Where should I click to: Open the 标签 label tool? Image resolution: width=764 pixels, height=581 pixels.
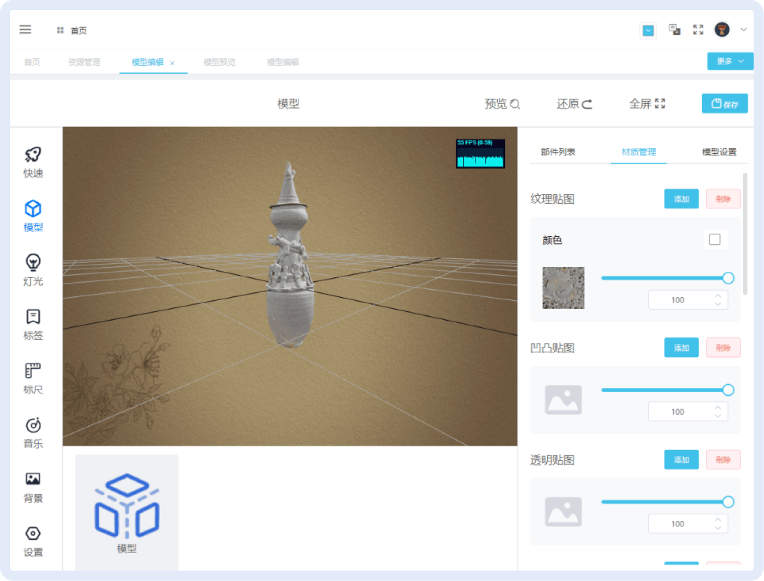pyautogui.click(x=33, y=322)
